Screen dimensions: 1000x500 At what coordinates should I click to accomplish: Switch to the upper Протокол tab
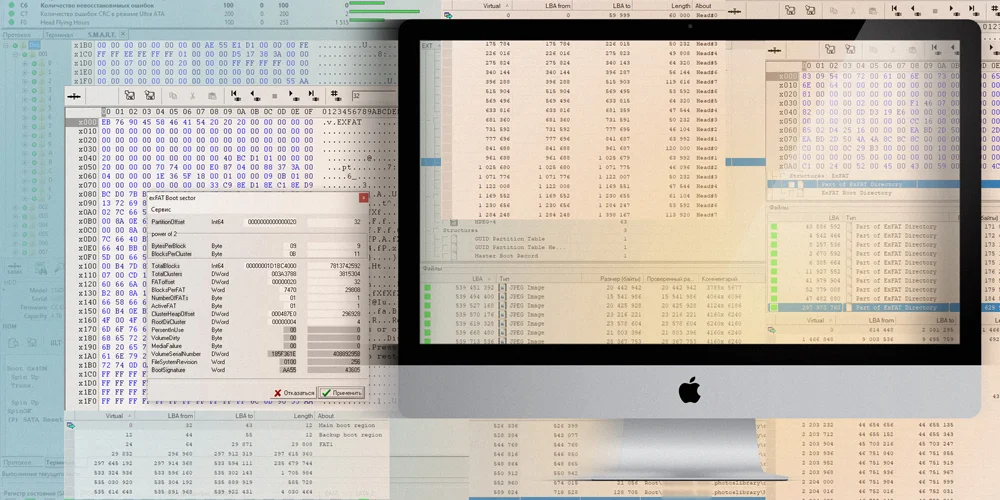[x=17, y=34]
